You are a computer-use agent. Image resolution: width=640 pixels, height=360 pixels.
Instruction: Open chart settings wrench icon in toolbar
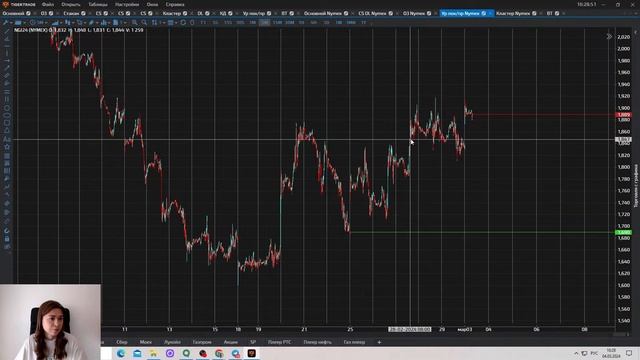pos(5,22)
